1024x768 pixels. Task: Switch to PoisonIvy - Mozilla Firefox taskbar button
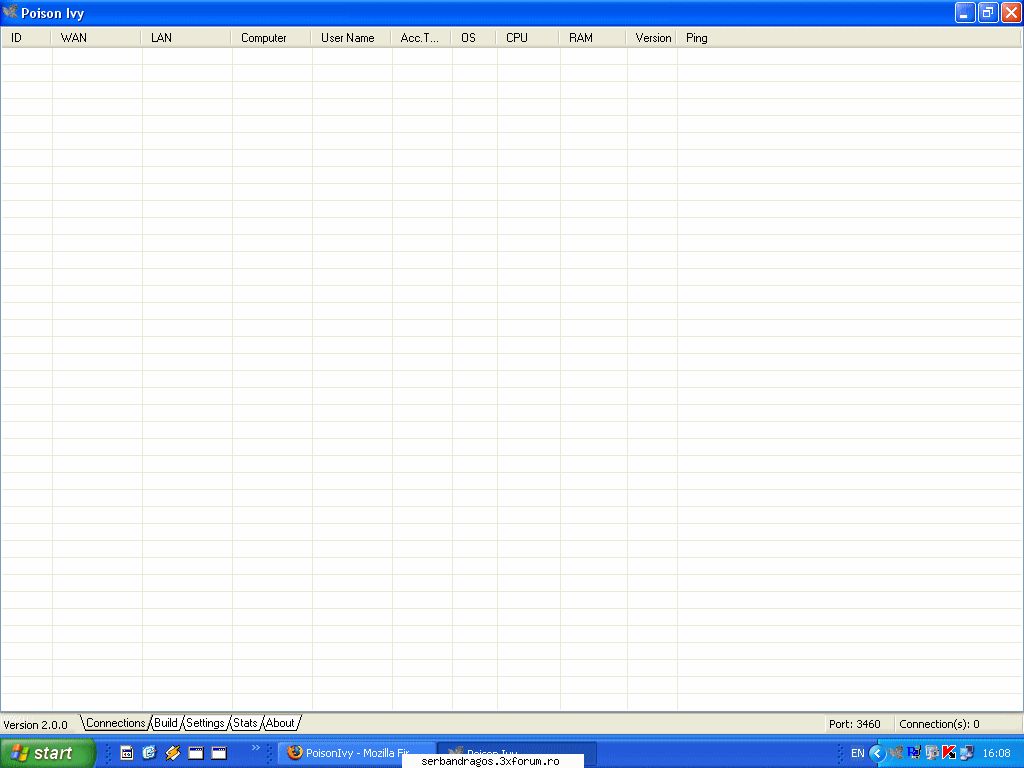357,753
